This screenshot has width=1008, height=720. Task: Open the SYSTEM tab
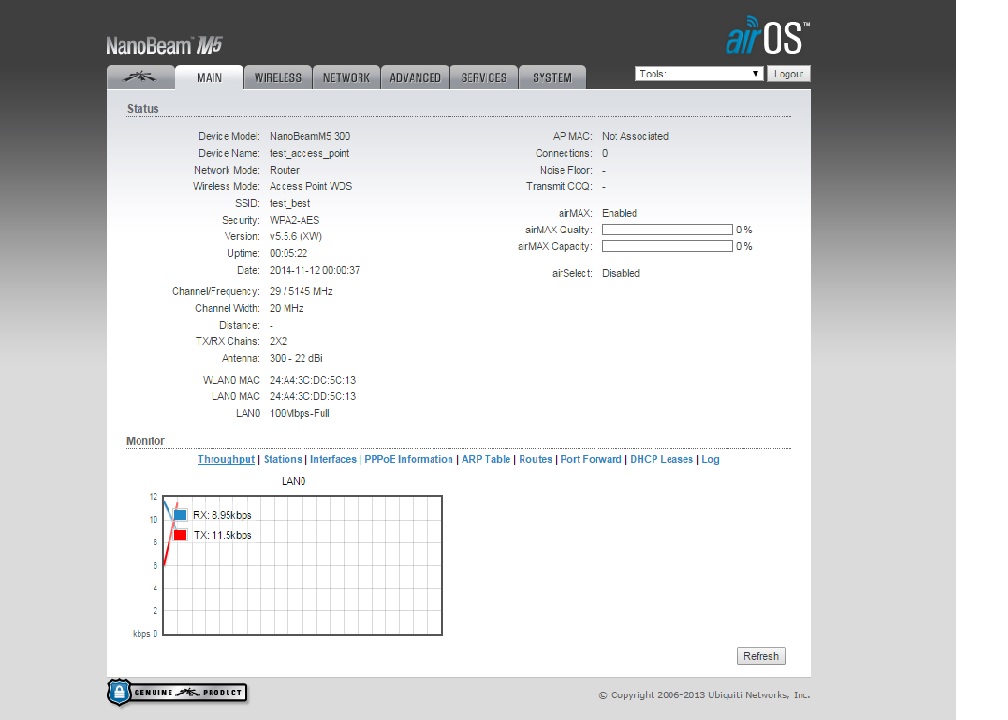(x=552, y=78)
